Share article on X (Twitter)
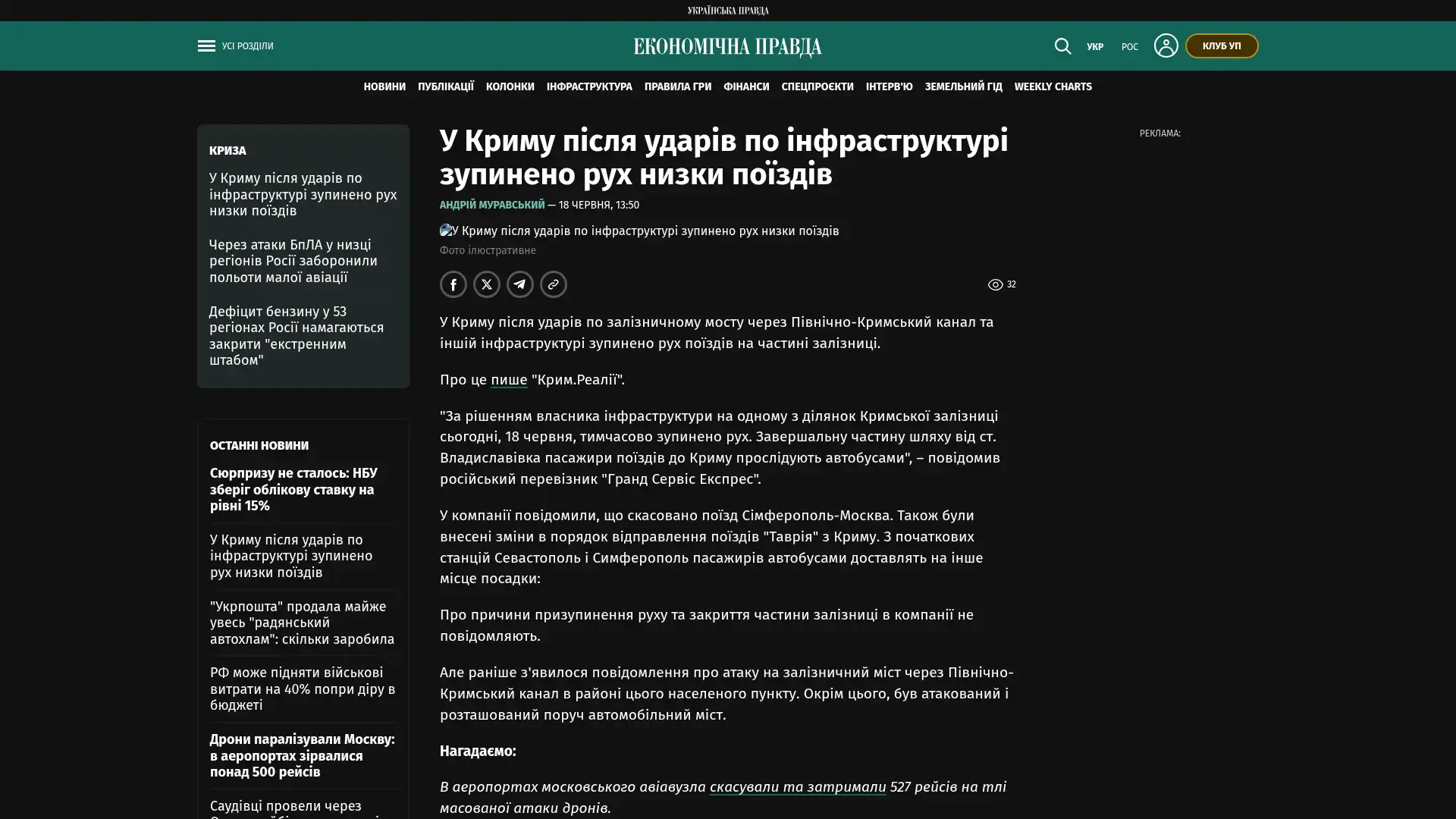 (x=487, y=284)
